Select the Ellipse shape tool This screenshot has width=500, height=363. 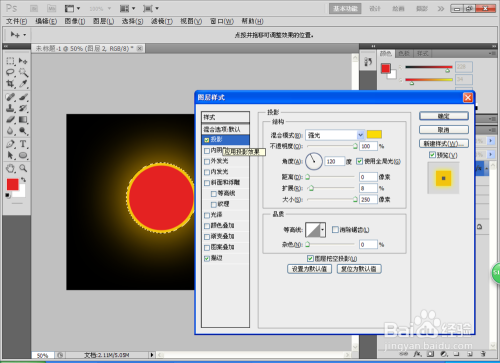(x=23, y=155)
